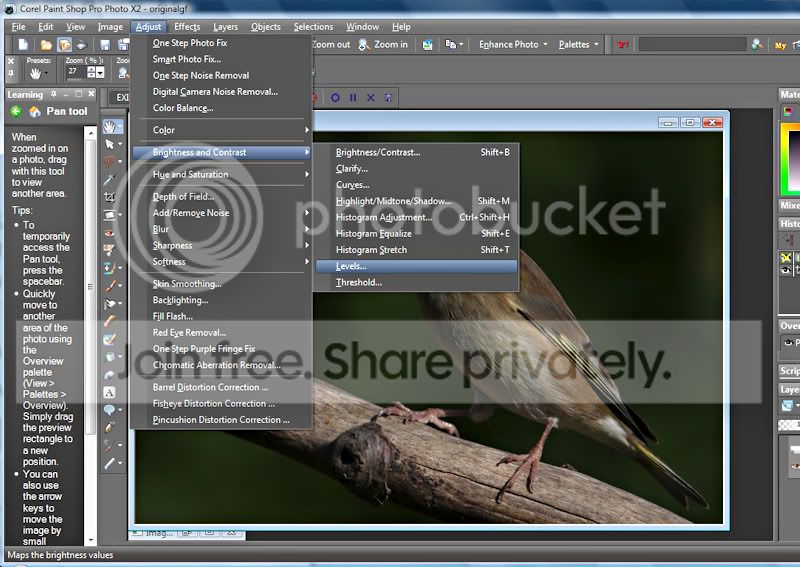The image size is (800, 567).
Task: Click the Zoom in magnifier icon
Action: tap(363, 45)
